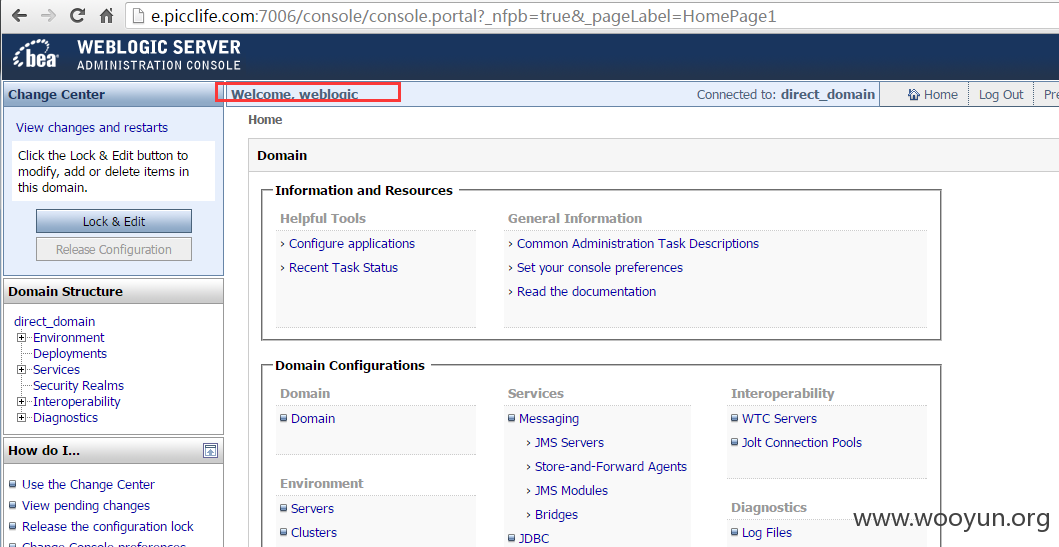Click the bullet icon beside Jolt Connection Pools
The image size is (1059, 547).
point(735,442)
